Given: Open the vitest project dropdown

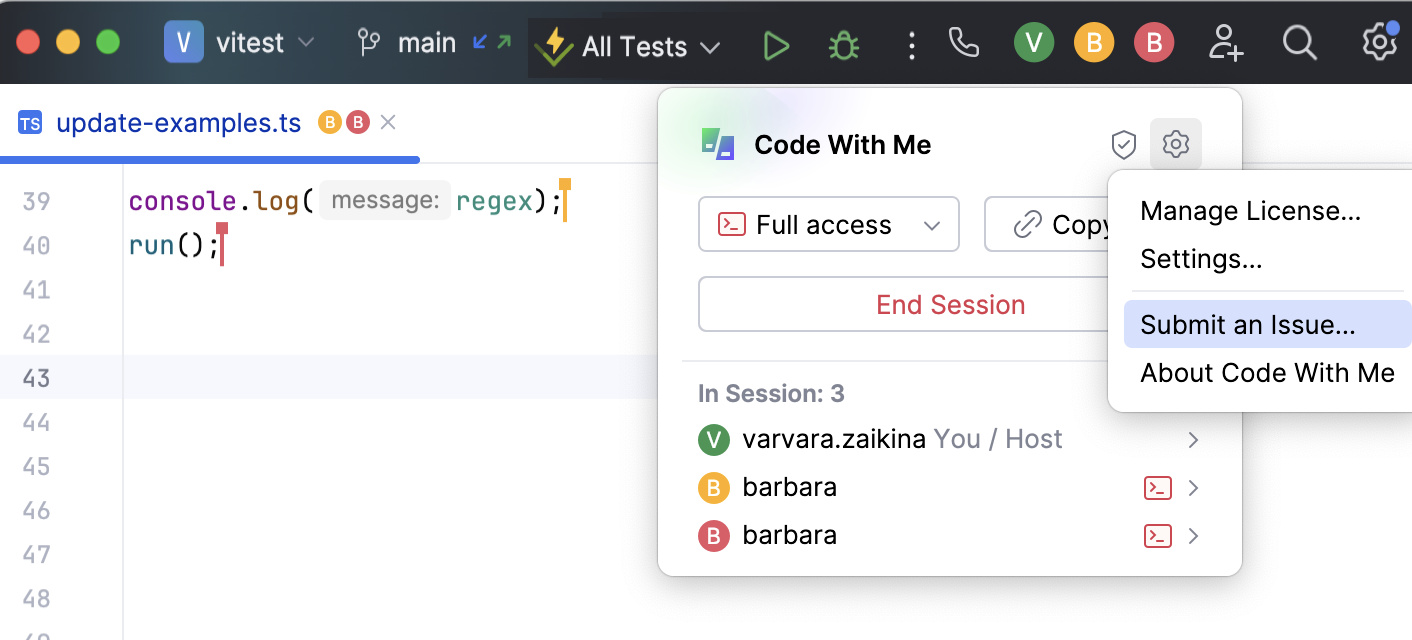Looking at the screenshot, I should click(240, 43).
